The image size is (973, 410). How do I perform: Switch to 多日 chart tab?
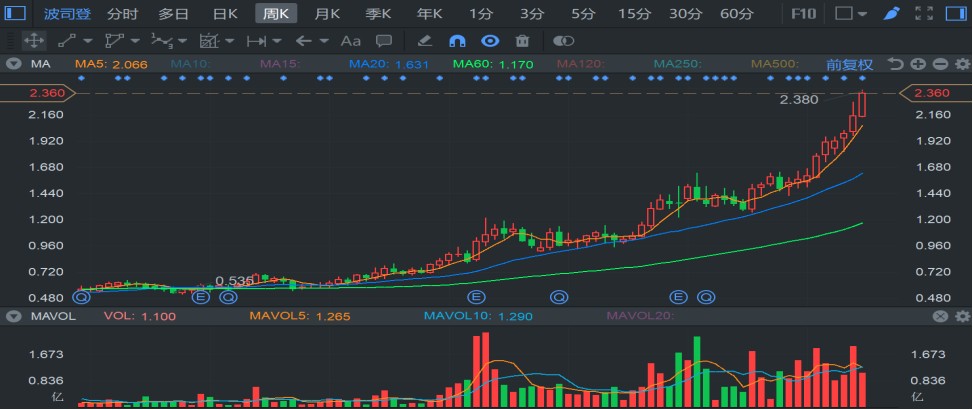(174, 14)
